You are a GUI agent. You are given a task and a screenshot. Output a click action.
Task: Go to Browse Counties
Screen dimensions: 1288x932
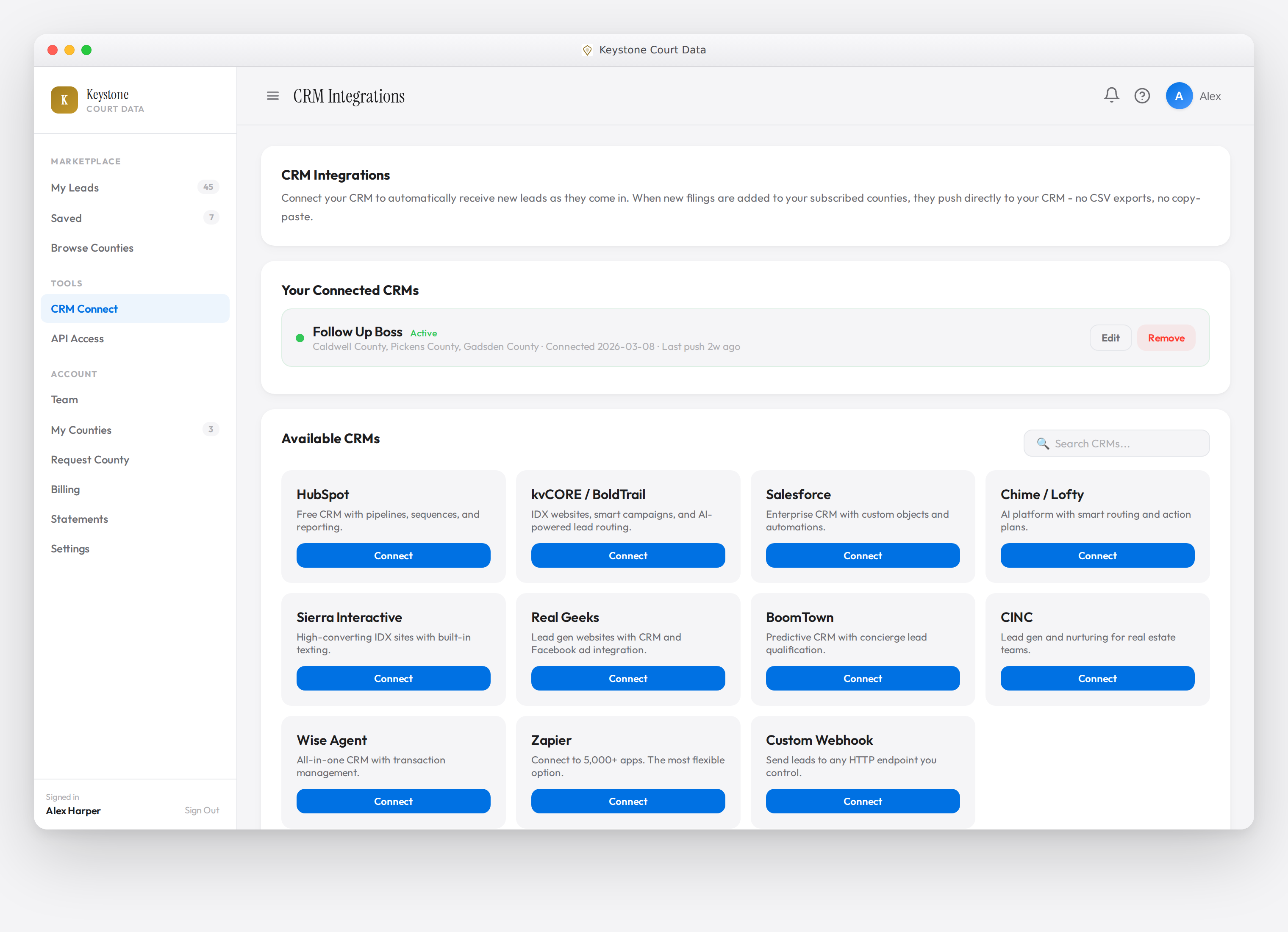tap(135, 248)
